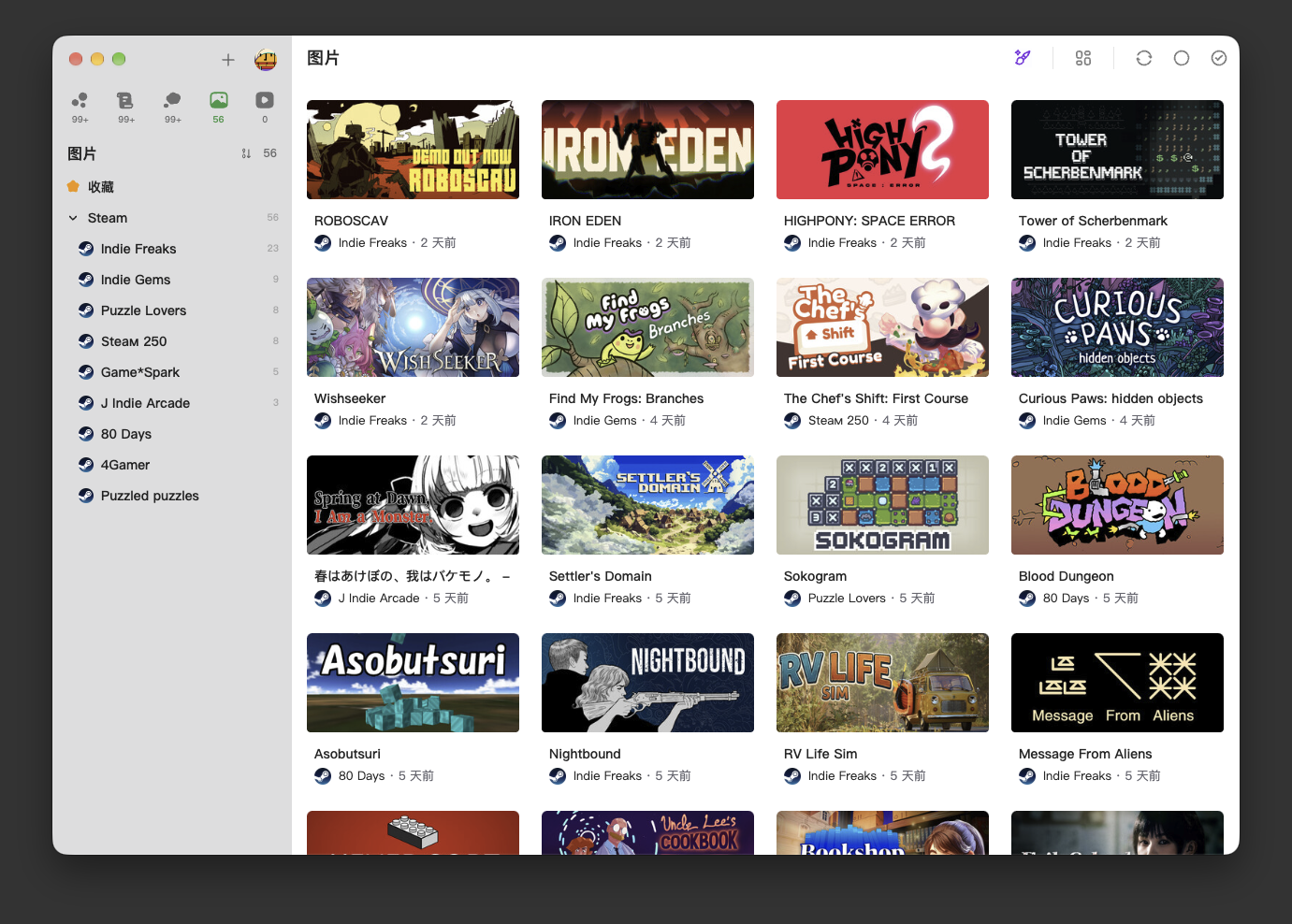Select the Indie Freaks feed in sidebar
This screenshot has height=924, width=1292.
click(172, 249)
